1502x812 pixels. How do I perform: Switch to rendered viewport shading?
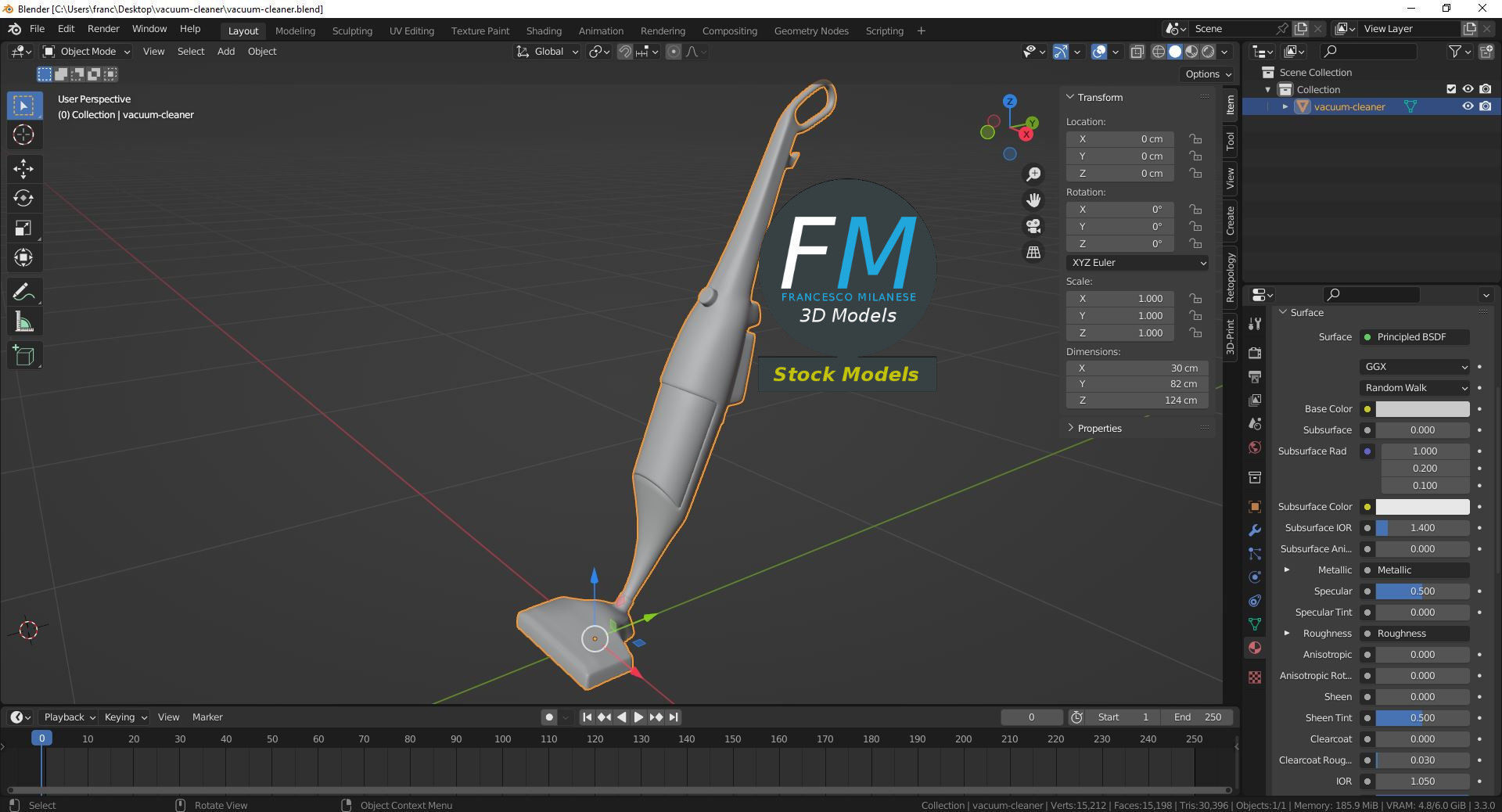1208,52
